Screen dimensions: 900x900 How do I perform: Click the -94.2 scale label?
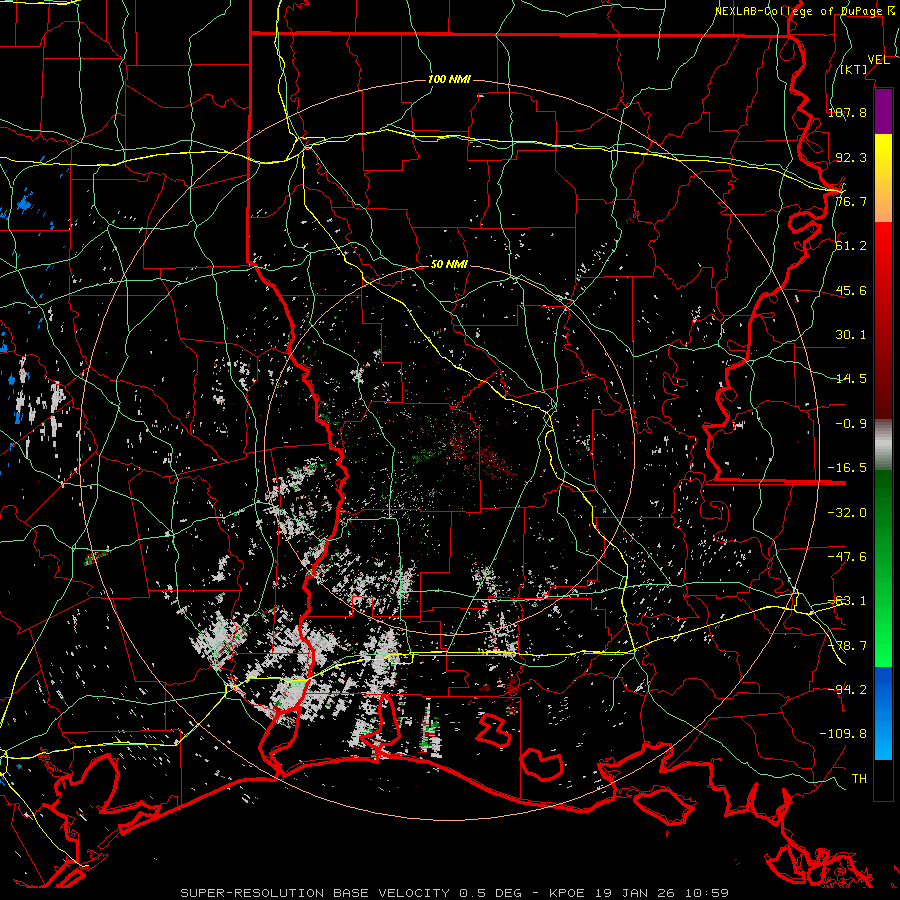[x=847, y=690]
